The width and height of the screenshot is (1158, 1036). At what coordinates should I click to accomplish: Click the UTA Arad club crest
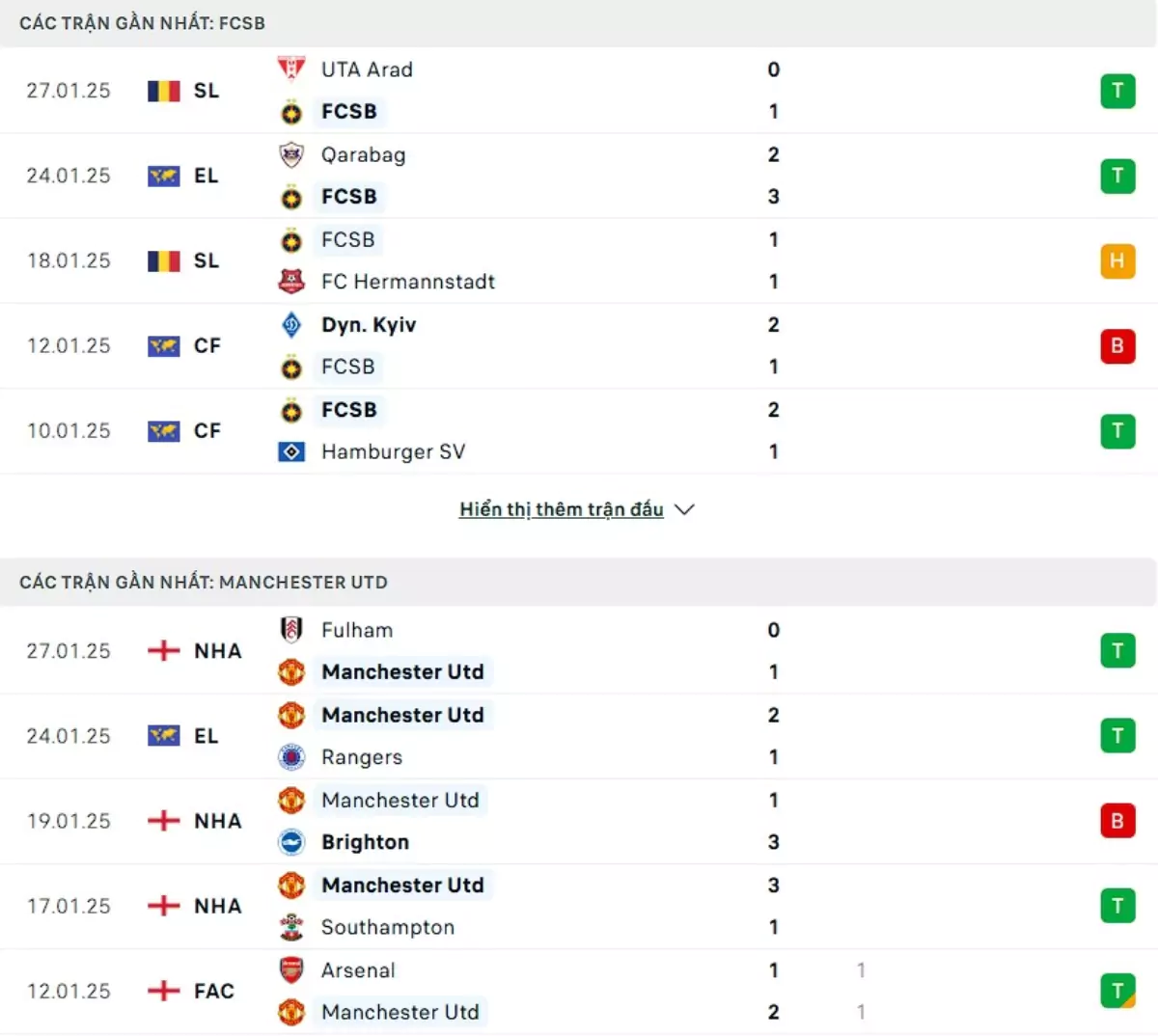tap(291, 69)
